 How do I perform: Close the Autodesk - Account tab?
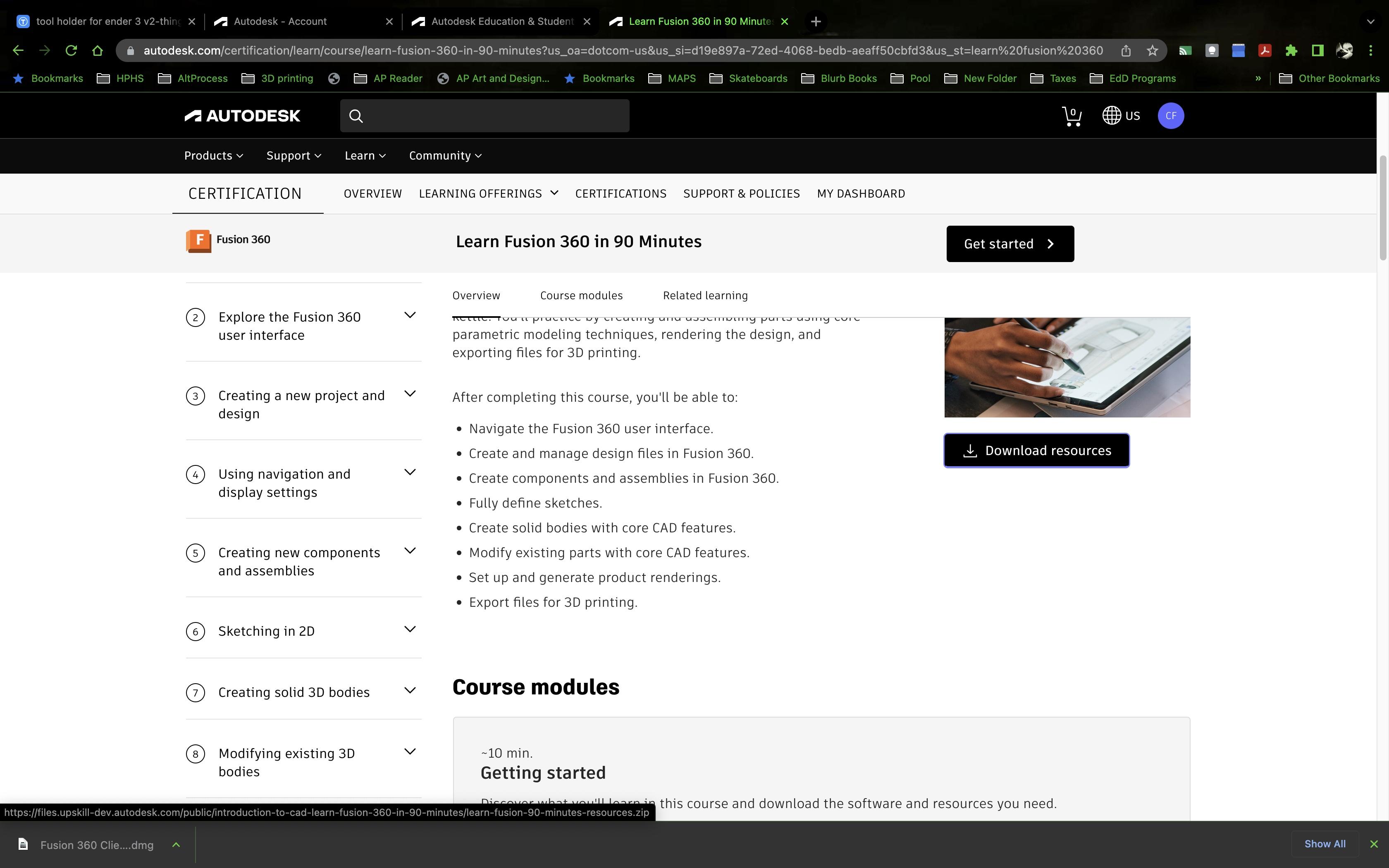coord(389,21)
